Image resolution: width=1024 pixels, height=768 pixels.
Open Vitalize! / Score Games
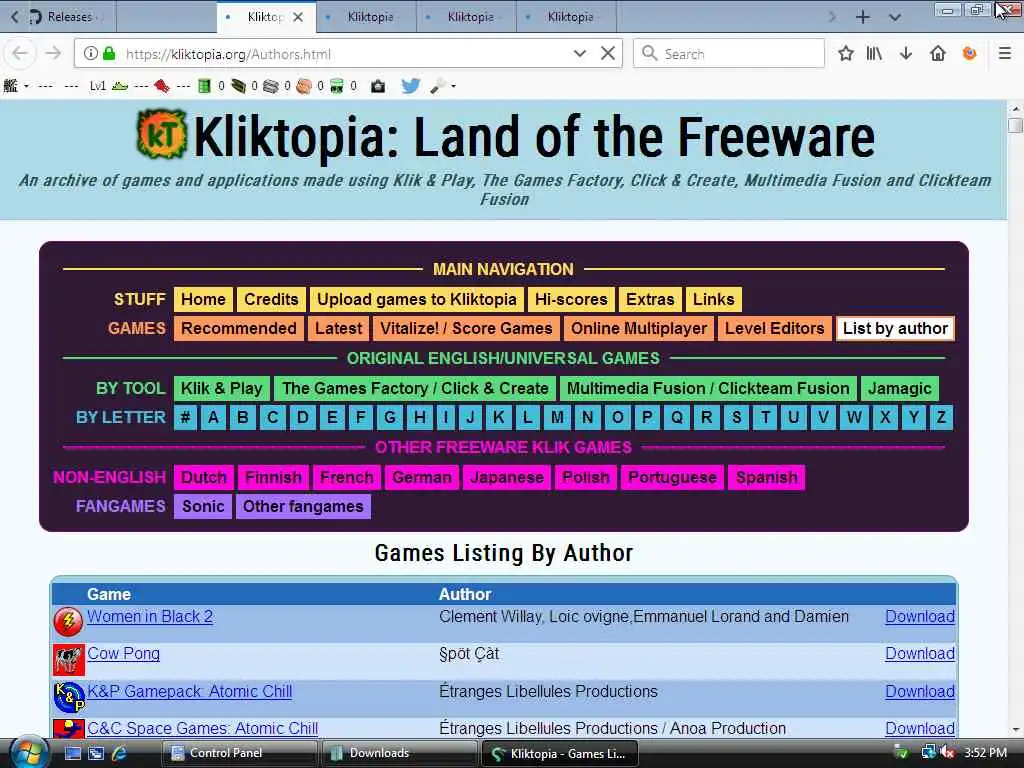pyautogui.click(x=466, y=328)
